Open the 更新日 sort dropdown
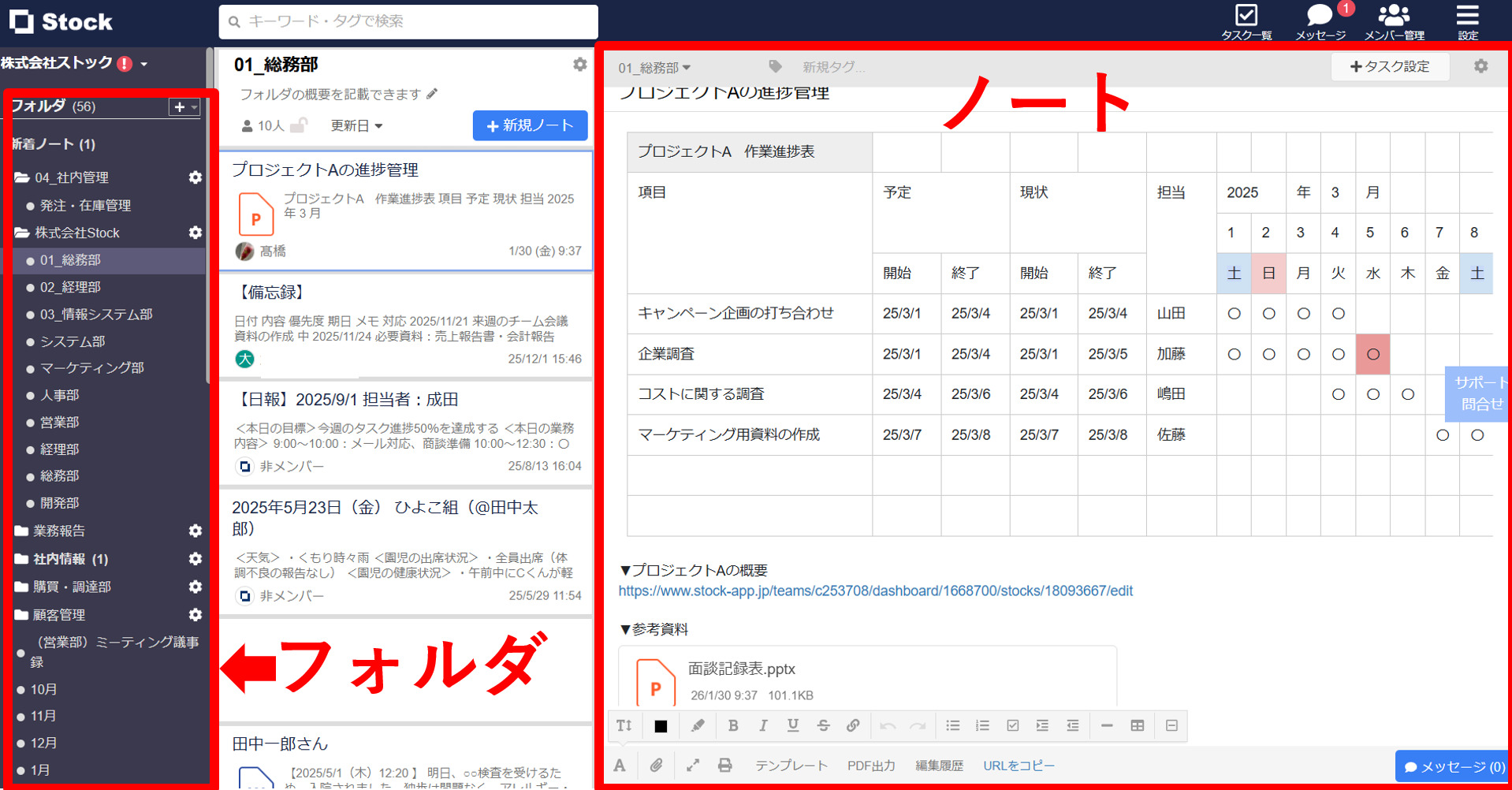This screenshot has height=790, width=1512. click(356, 125)
